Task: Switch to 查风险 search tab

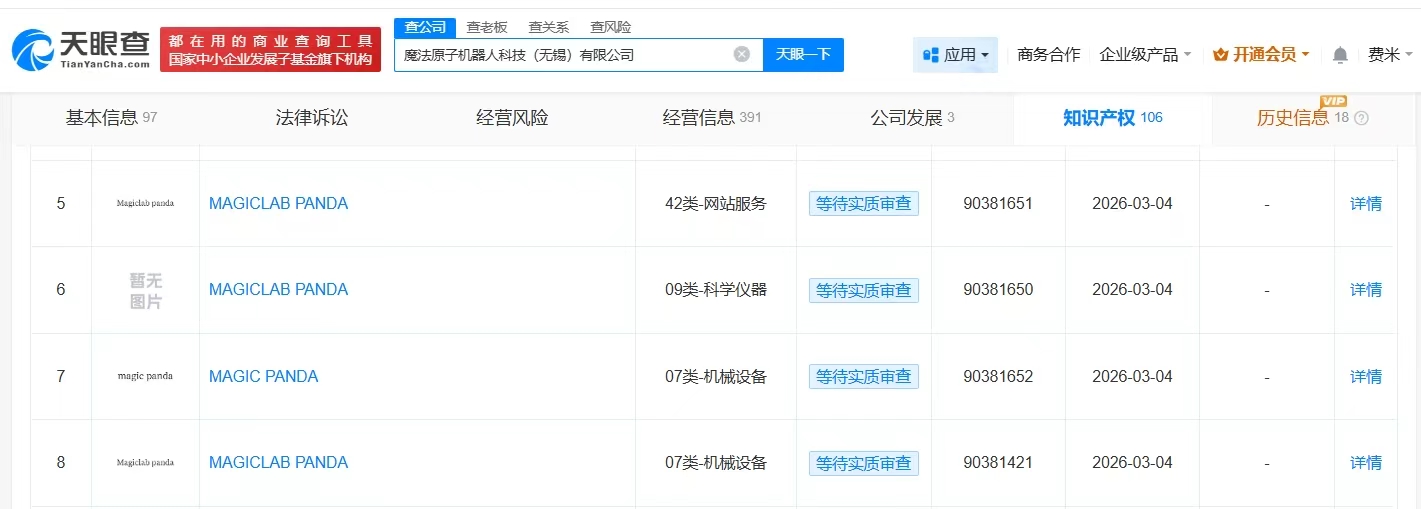Action: click(610, 27)
